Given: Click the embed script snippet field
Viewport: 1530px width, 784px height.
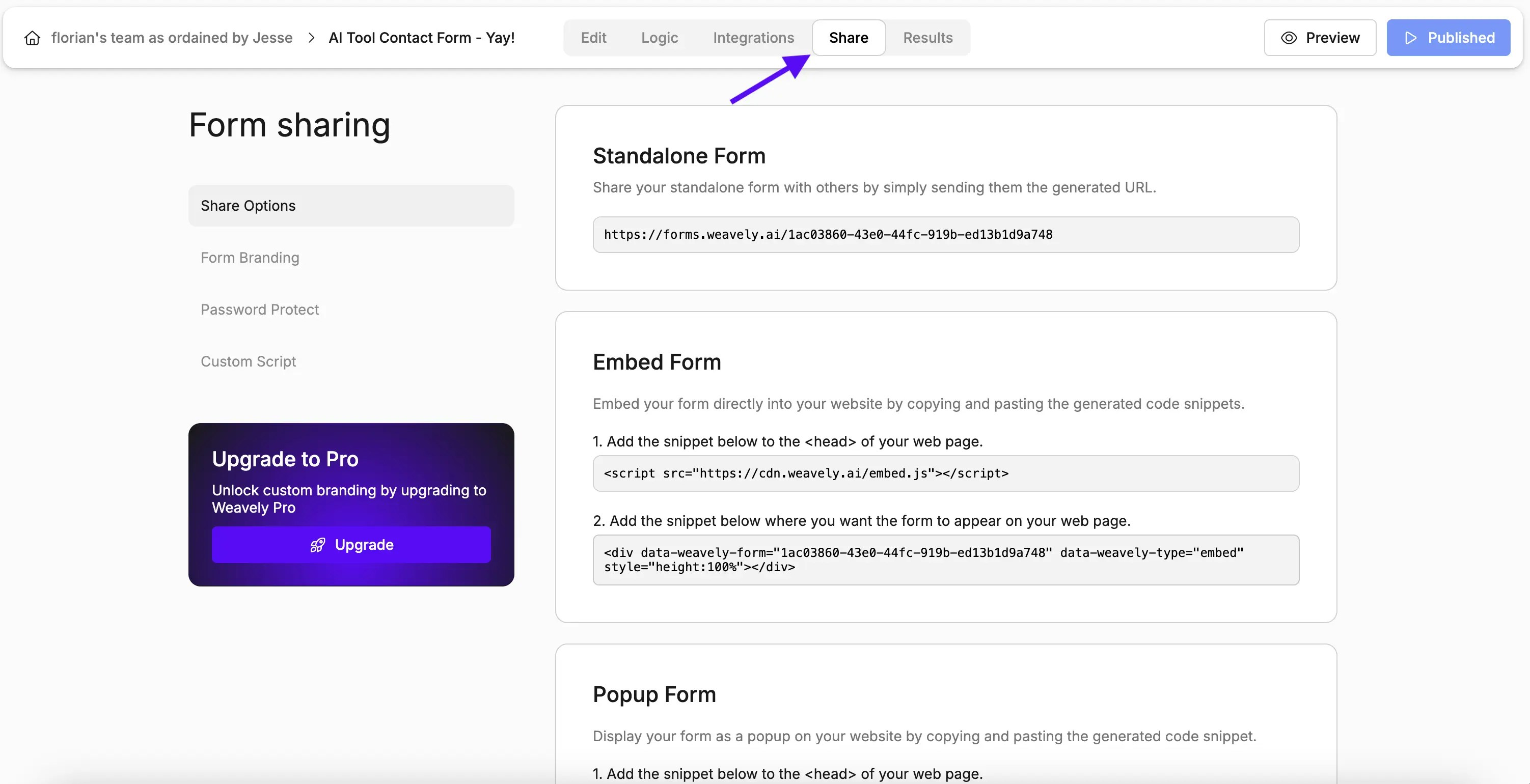Looking at the screenshot, I should (946, 473).
